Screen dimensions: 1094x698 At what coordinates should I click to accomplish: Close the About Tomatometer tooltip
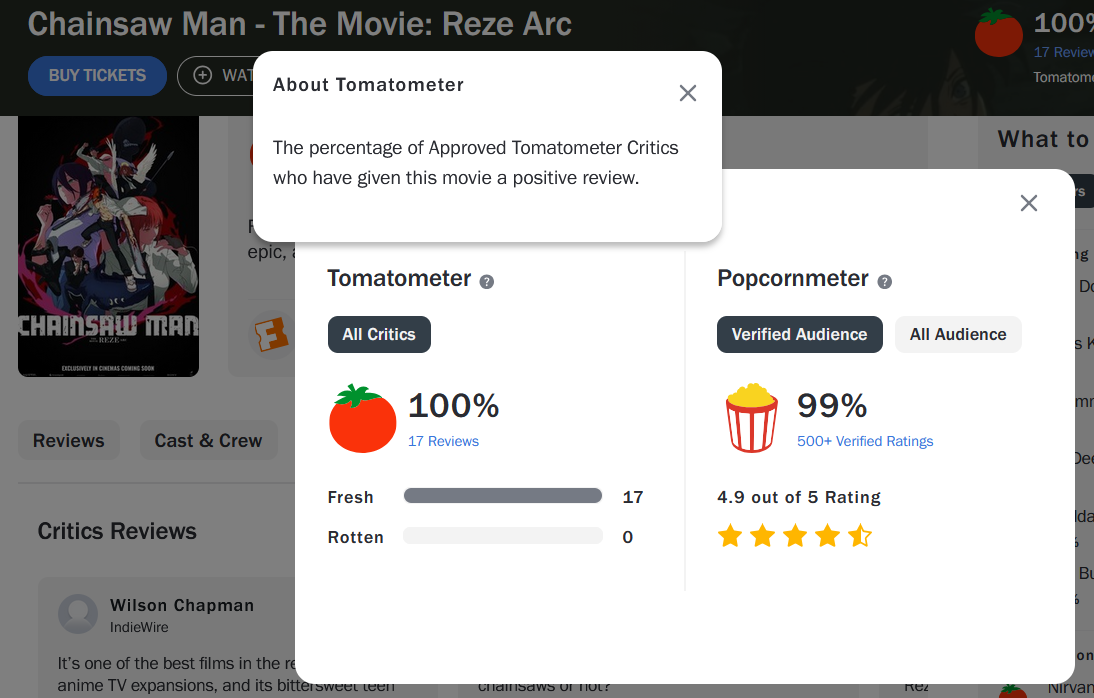click(x=688, y=93)
